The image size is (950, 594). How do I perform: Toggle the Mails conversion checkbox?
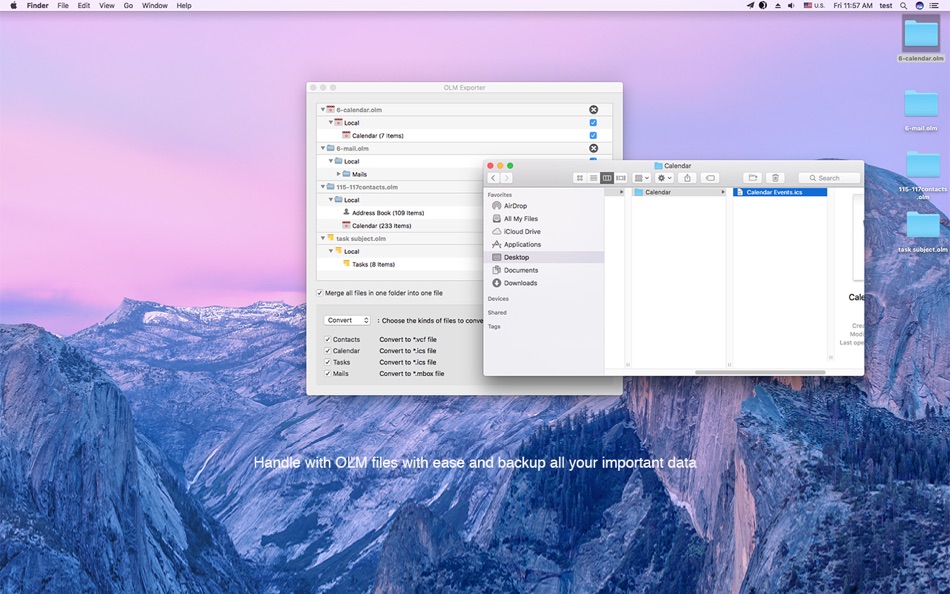(327, 373)
